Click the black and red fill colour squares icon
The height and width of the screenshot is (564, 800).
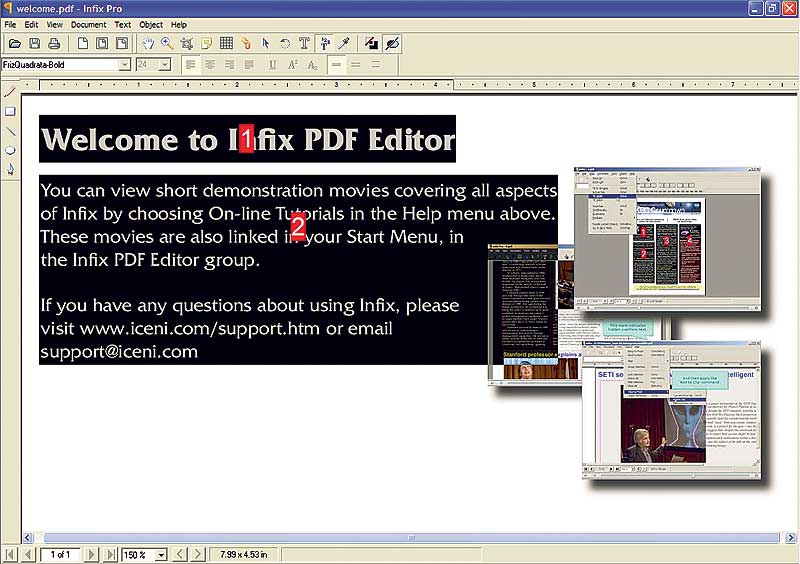pyautogui.click(x=371, y=44)
